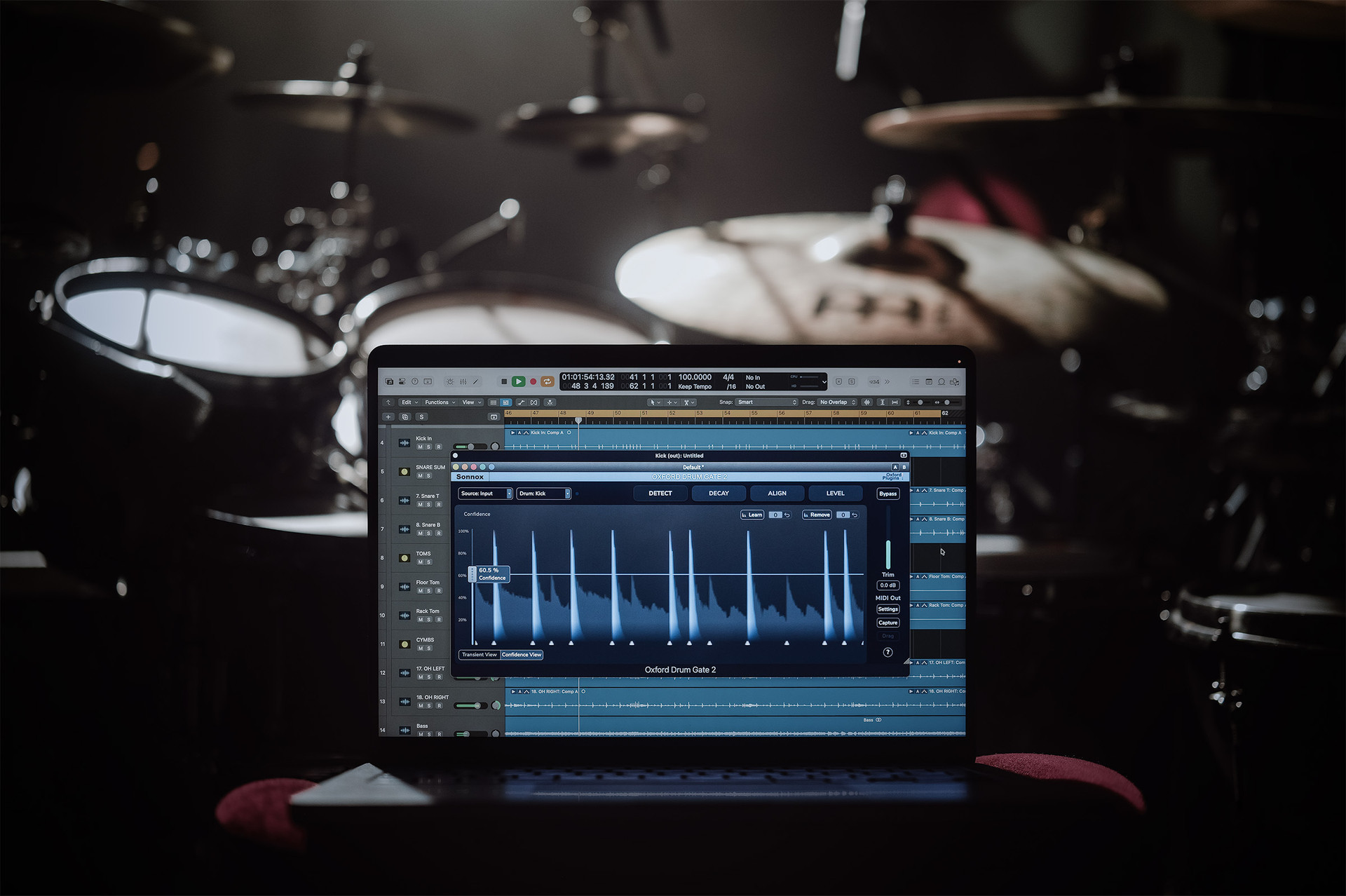Screen dimensions: 1346x896
Task: Click the 0.0 dB Trim value field
Action: (888, 585)
